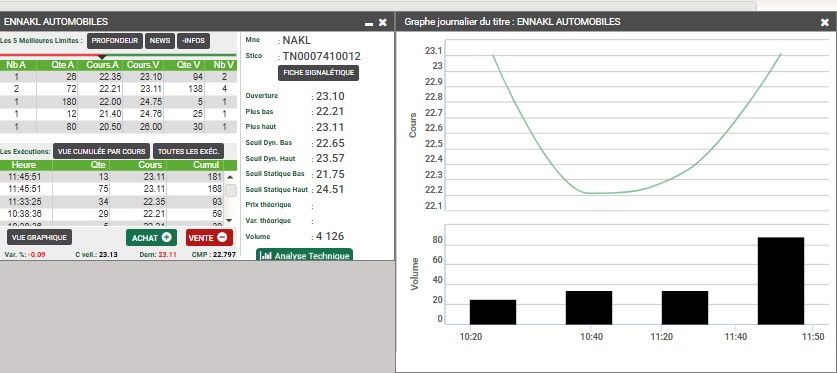Screen dimensions: 837x373
Task: Click the tallest volume bar near 11:50
Action: point(781,281)
